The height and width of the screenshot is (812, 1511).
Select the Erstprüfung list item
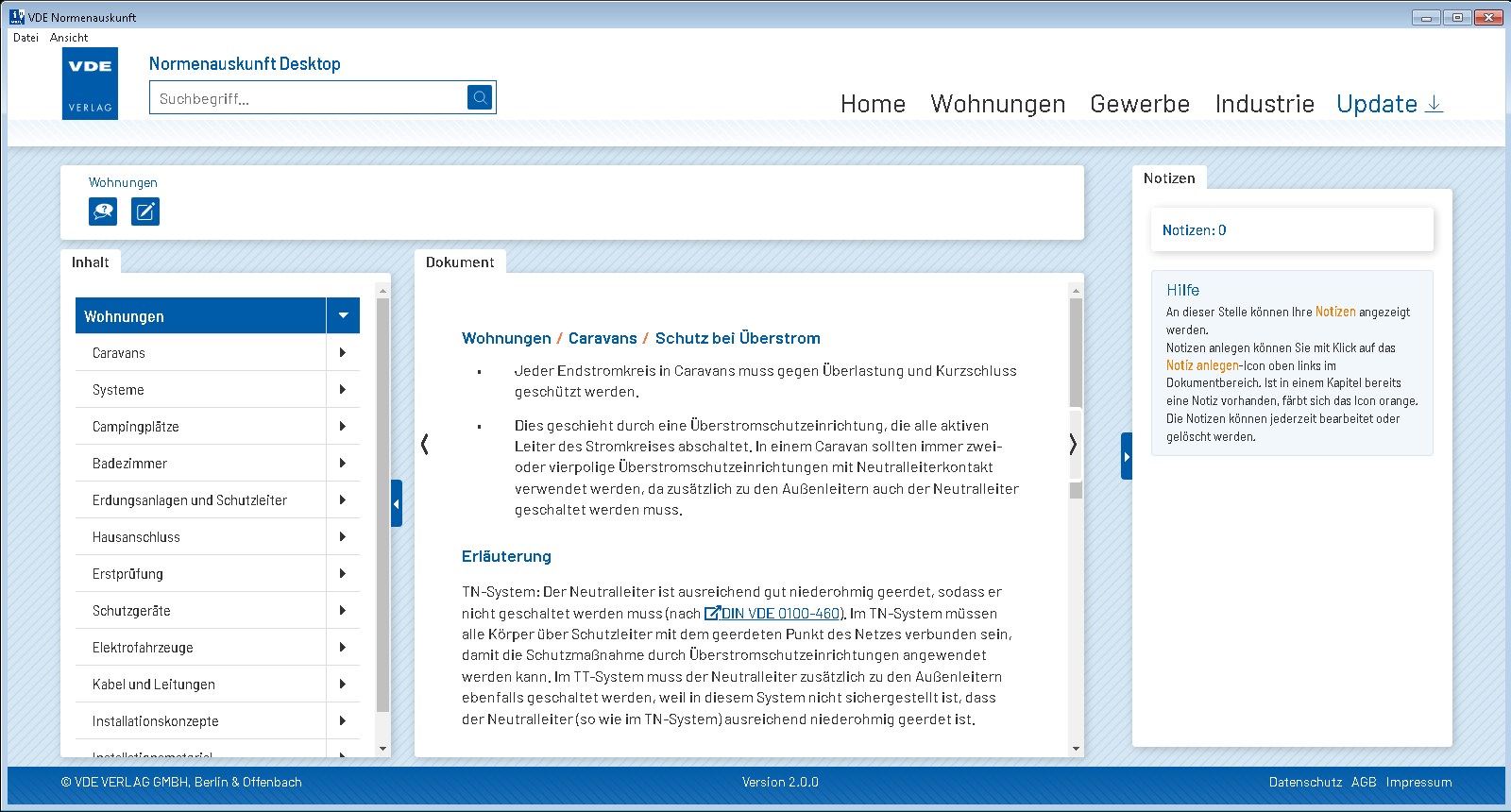pos(201,573)
